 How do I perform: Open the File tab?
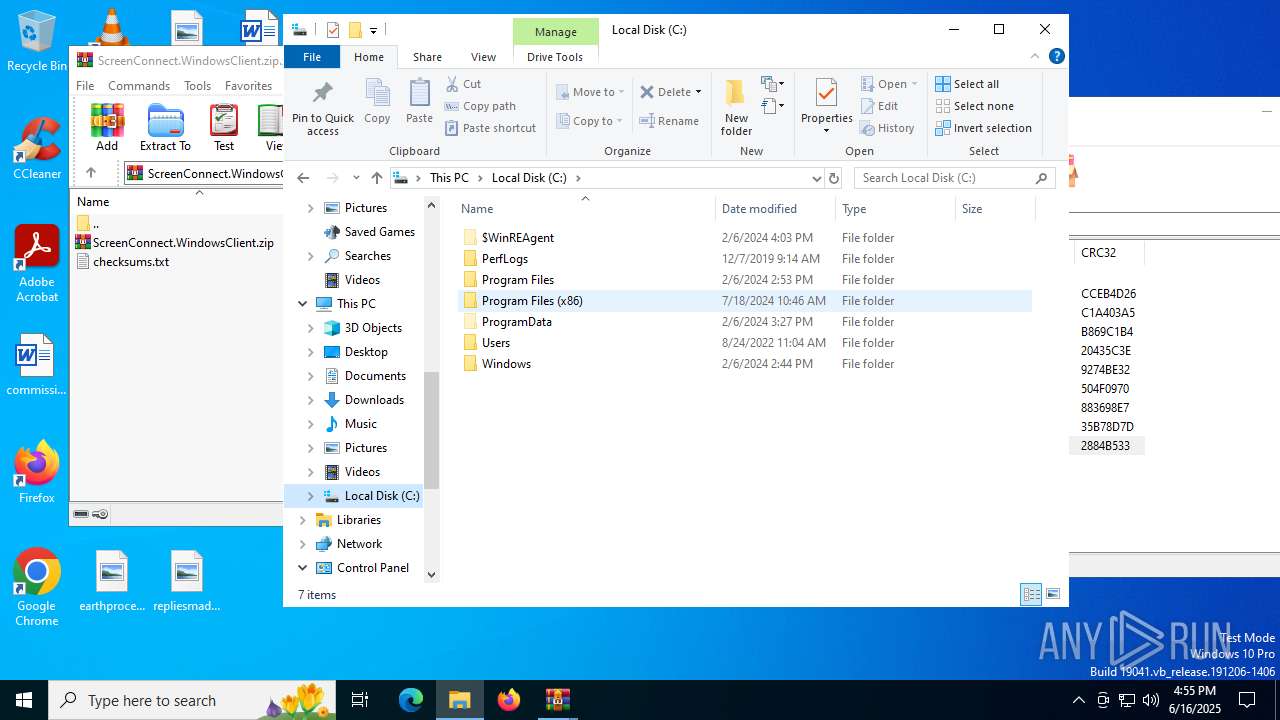(x=312, y=57)
